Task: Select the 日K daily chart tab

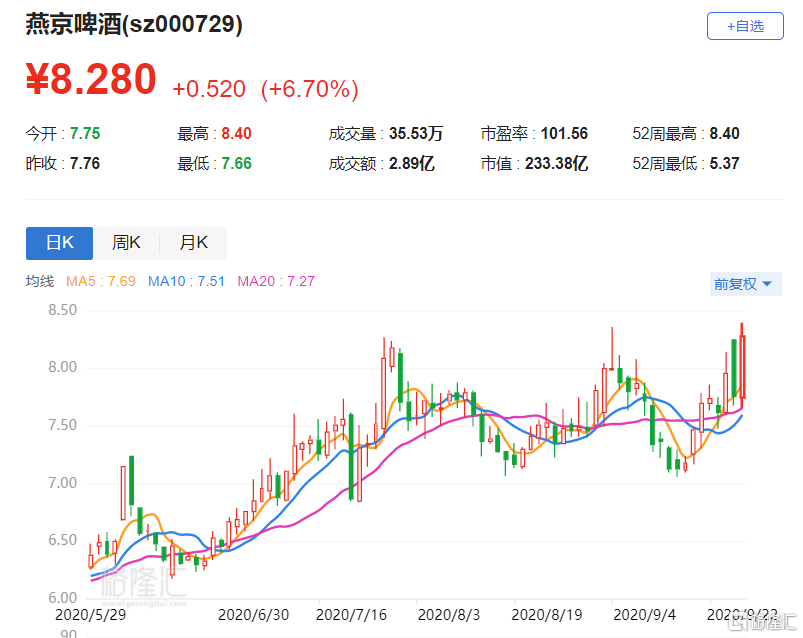Action: click(59, 243)
